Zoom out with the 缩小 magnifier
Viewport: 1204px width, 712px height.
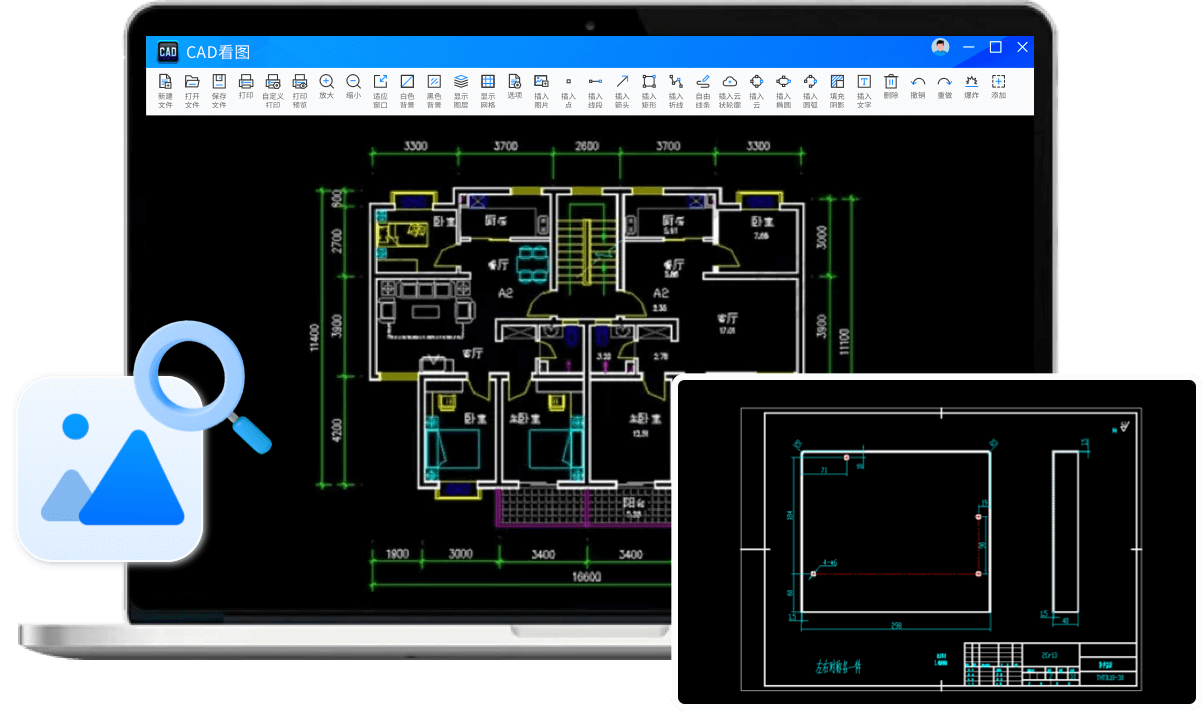[353, 82]
